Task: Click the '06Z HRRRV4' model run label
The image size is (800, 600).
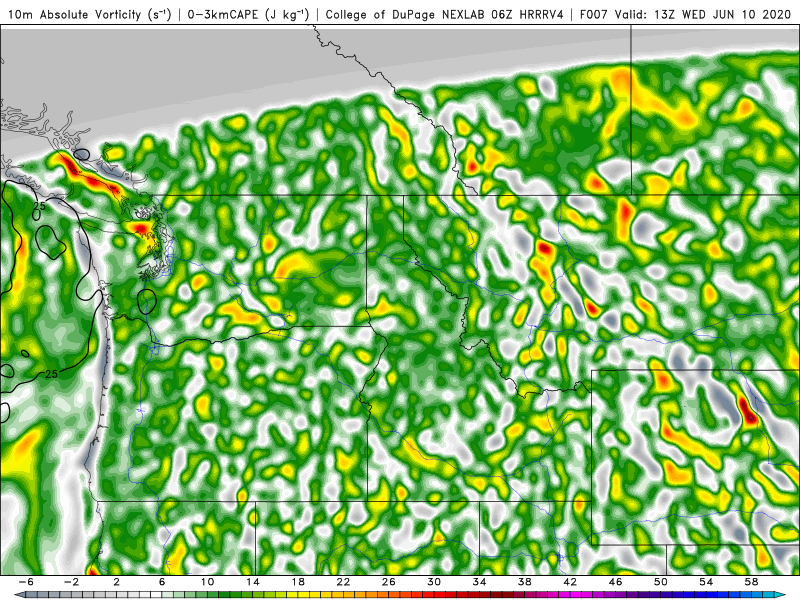Action: pos(527,14)
